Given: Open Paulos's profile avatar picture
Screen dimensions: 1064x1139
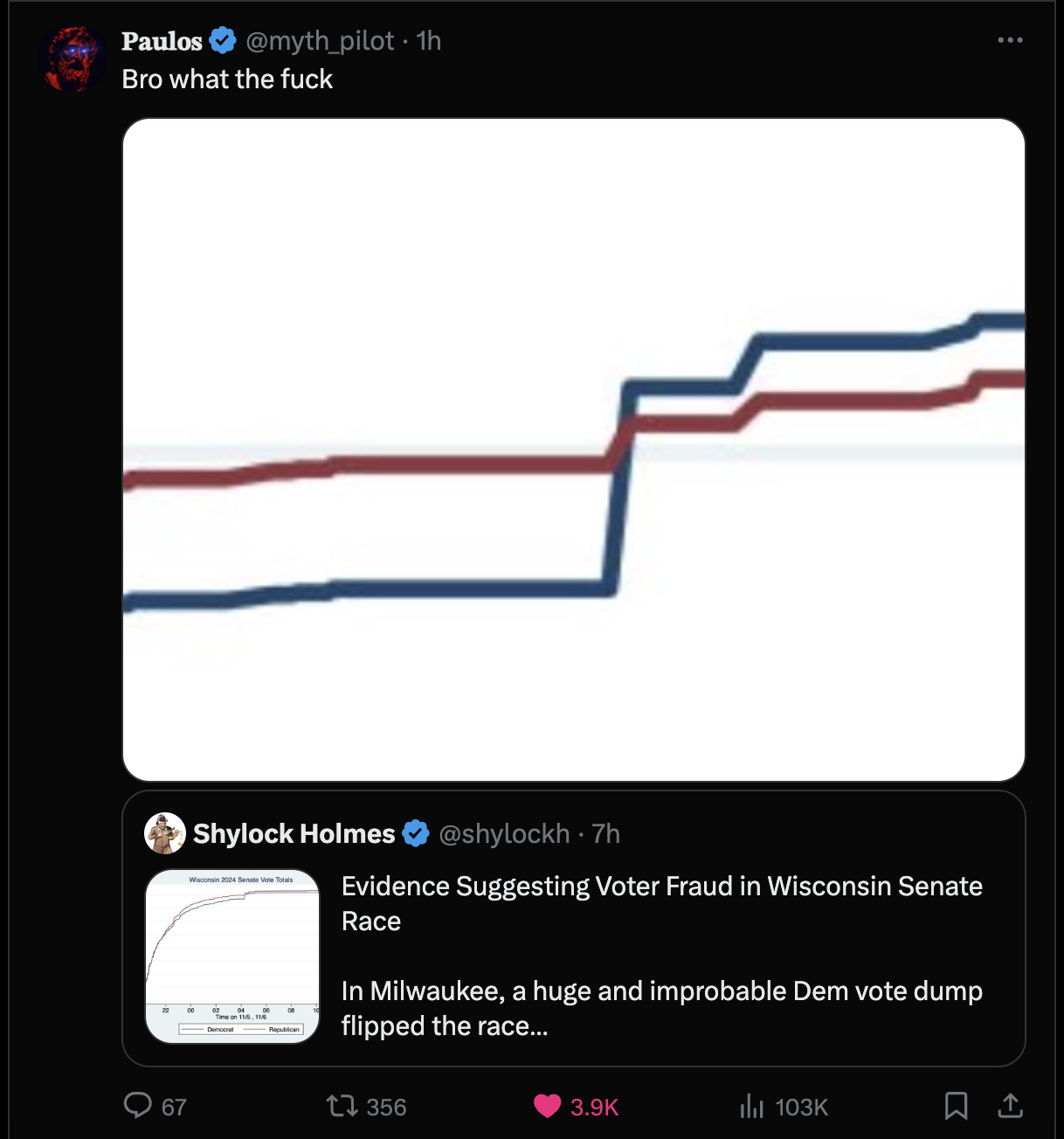Looking at the screenshot, I should (73, 59).
